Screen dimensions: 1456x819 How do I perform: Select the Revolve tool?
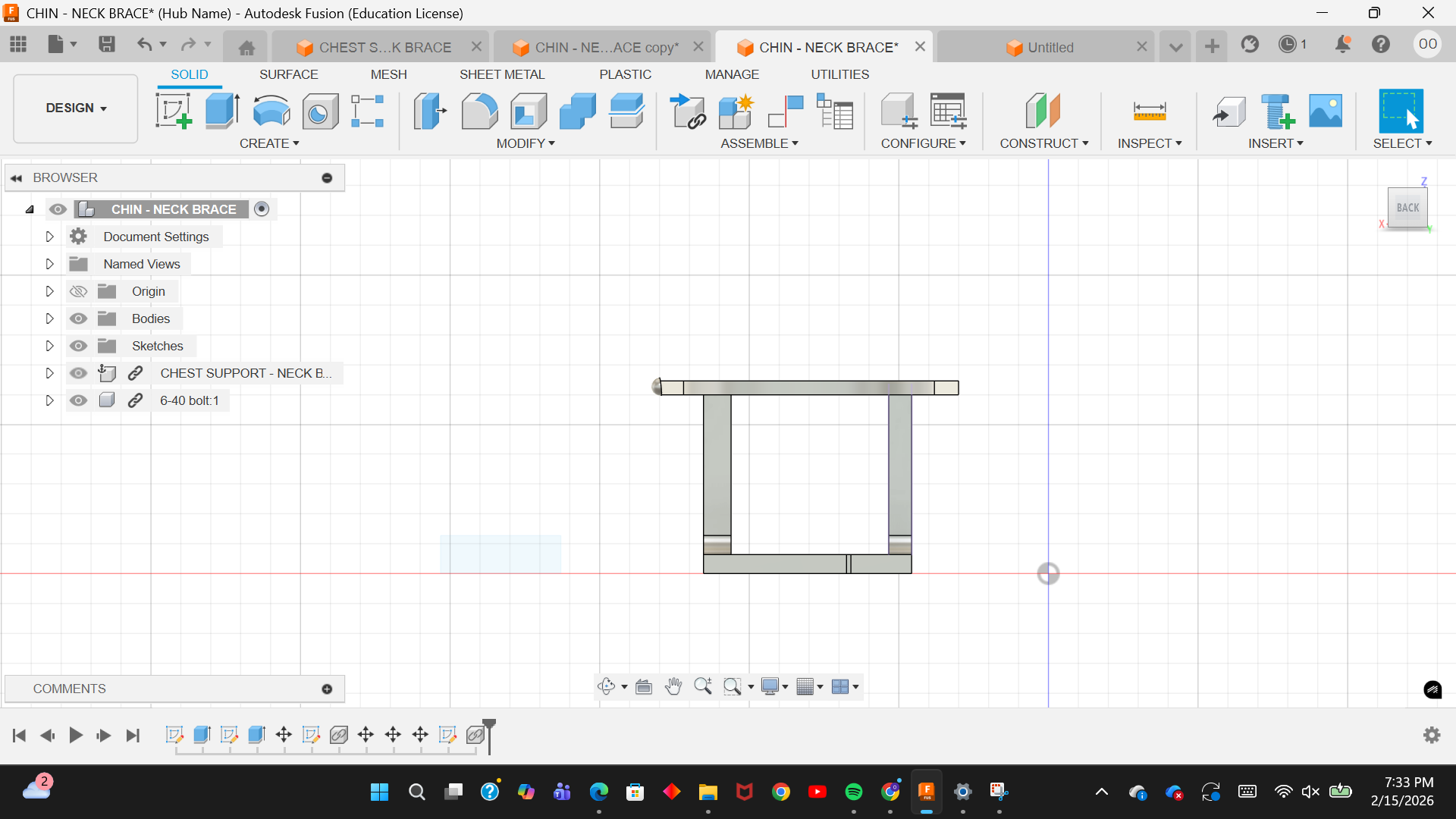coord(271,111)
